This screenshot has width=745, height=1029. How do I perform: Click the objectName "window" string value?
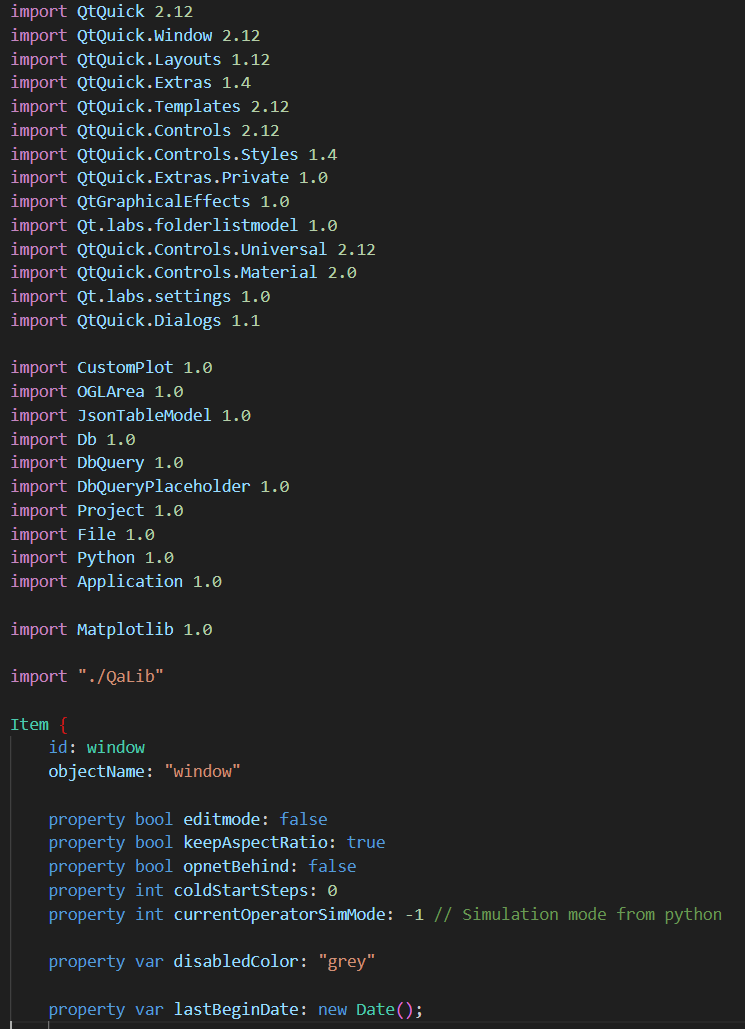[203, 771]
